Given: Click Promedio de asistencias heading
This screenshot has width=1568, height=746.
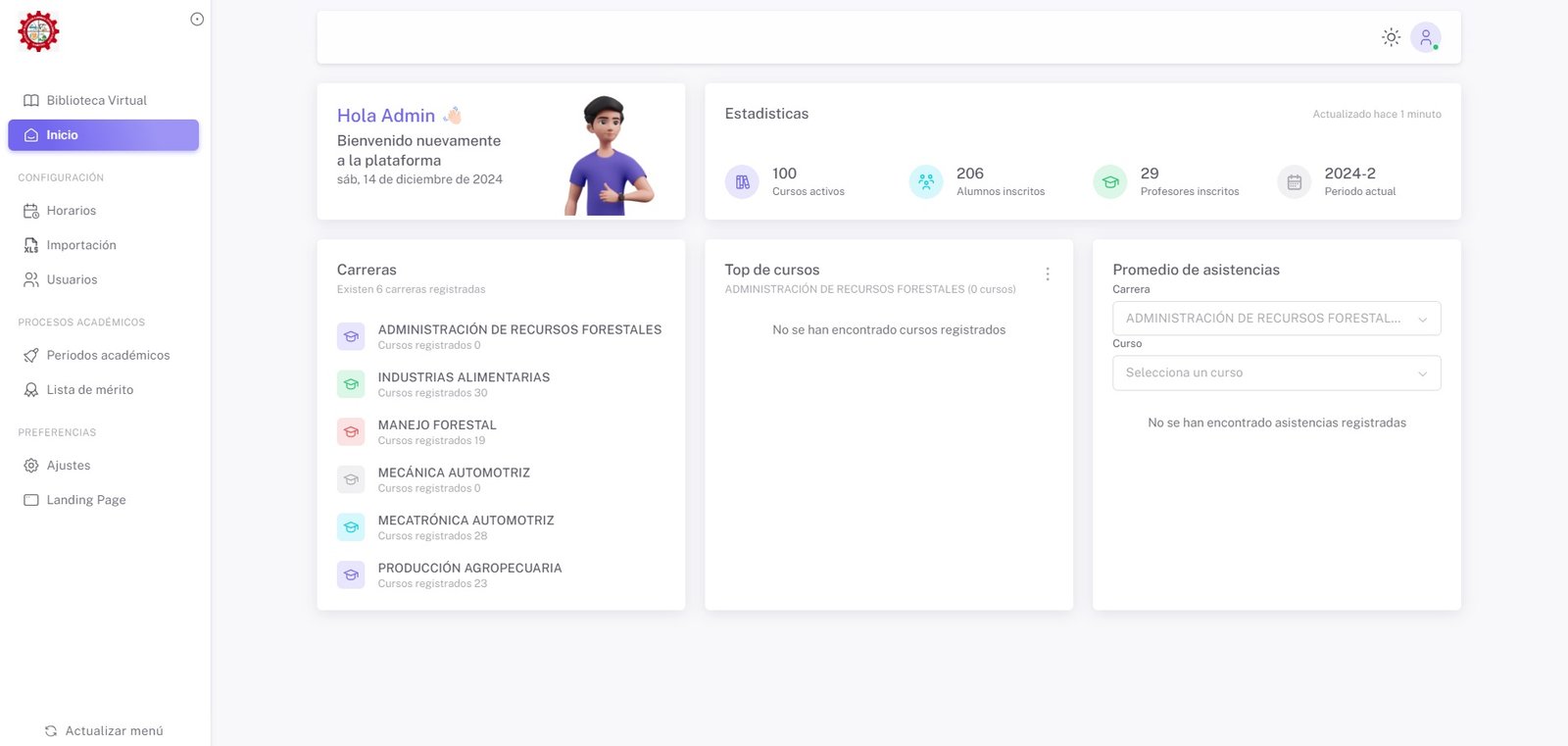Looking at the screenshot, I should point(1197,270).
